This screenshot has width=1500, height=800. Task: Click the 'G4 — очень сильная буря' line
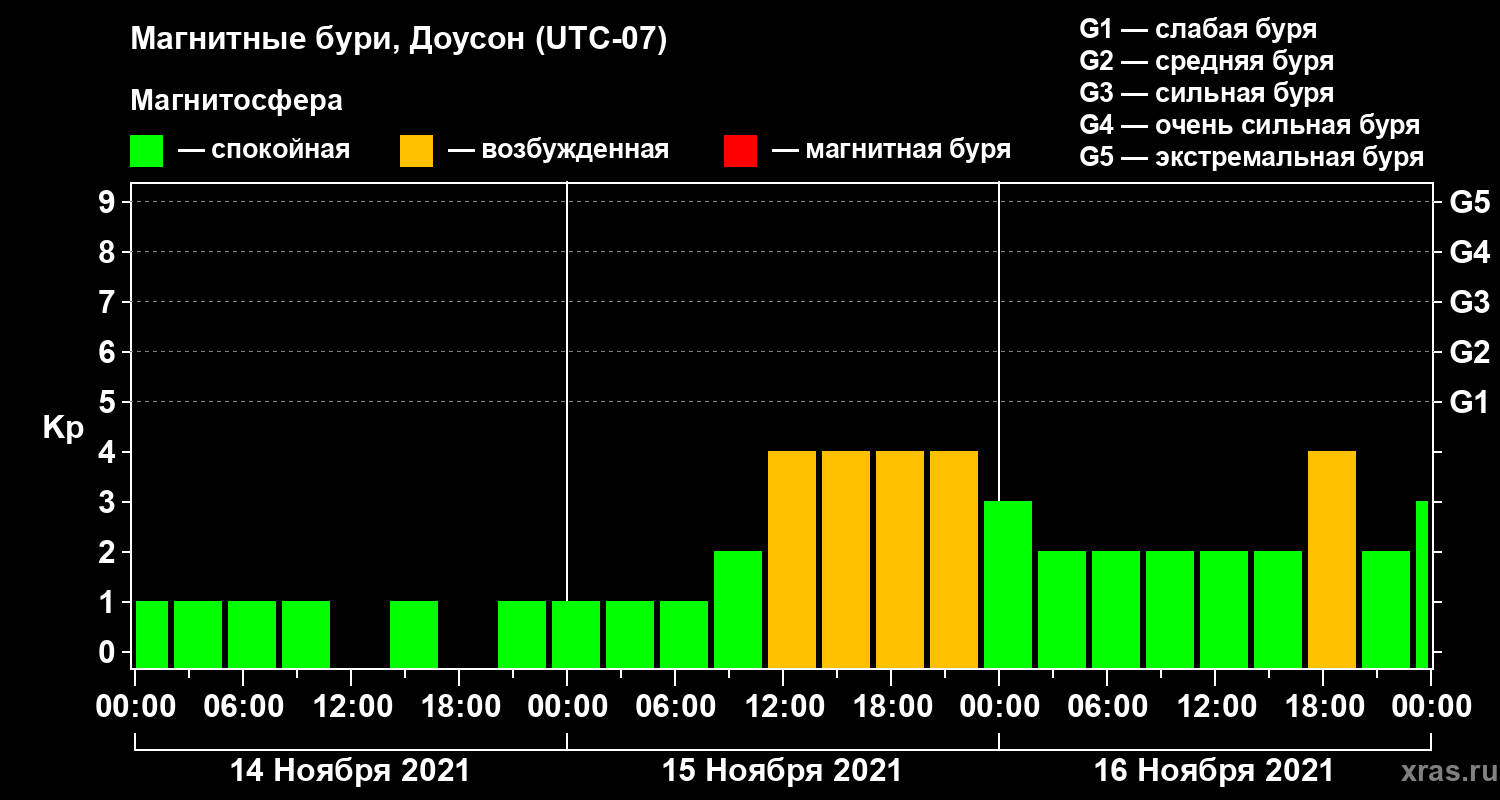(1249, 125)
